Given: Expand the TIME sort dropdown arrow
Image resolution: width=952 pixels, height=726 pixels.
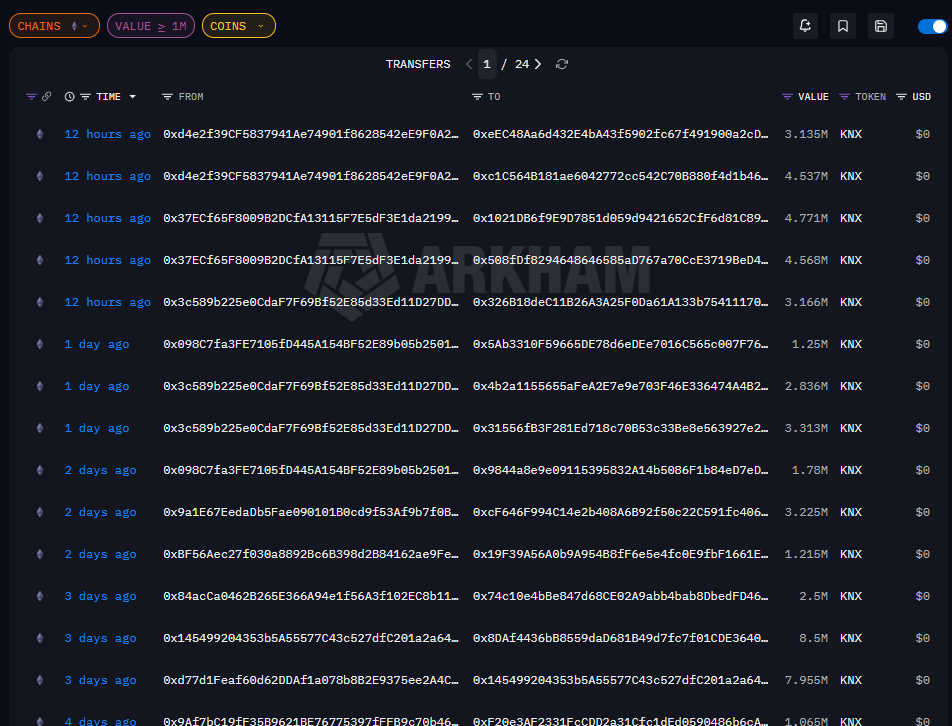Looking at the screenshot, I should (132, 97).
